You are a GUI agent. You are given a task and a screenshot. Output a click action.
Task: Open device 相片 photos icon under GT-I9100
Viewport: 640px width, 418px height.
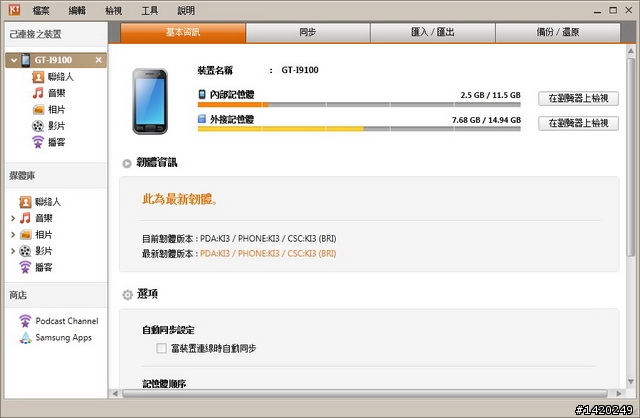click(x=38, y=109)
